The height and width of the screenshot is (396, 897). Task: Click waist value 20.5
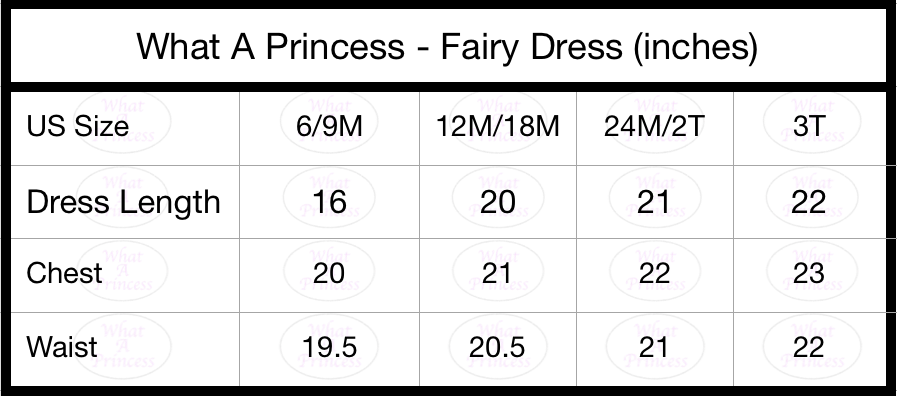pyautogui.click(x=498, y=347)
